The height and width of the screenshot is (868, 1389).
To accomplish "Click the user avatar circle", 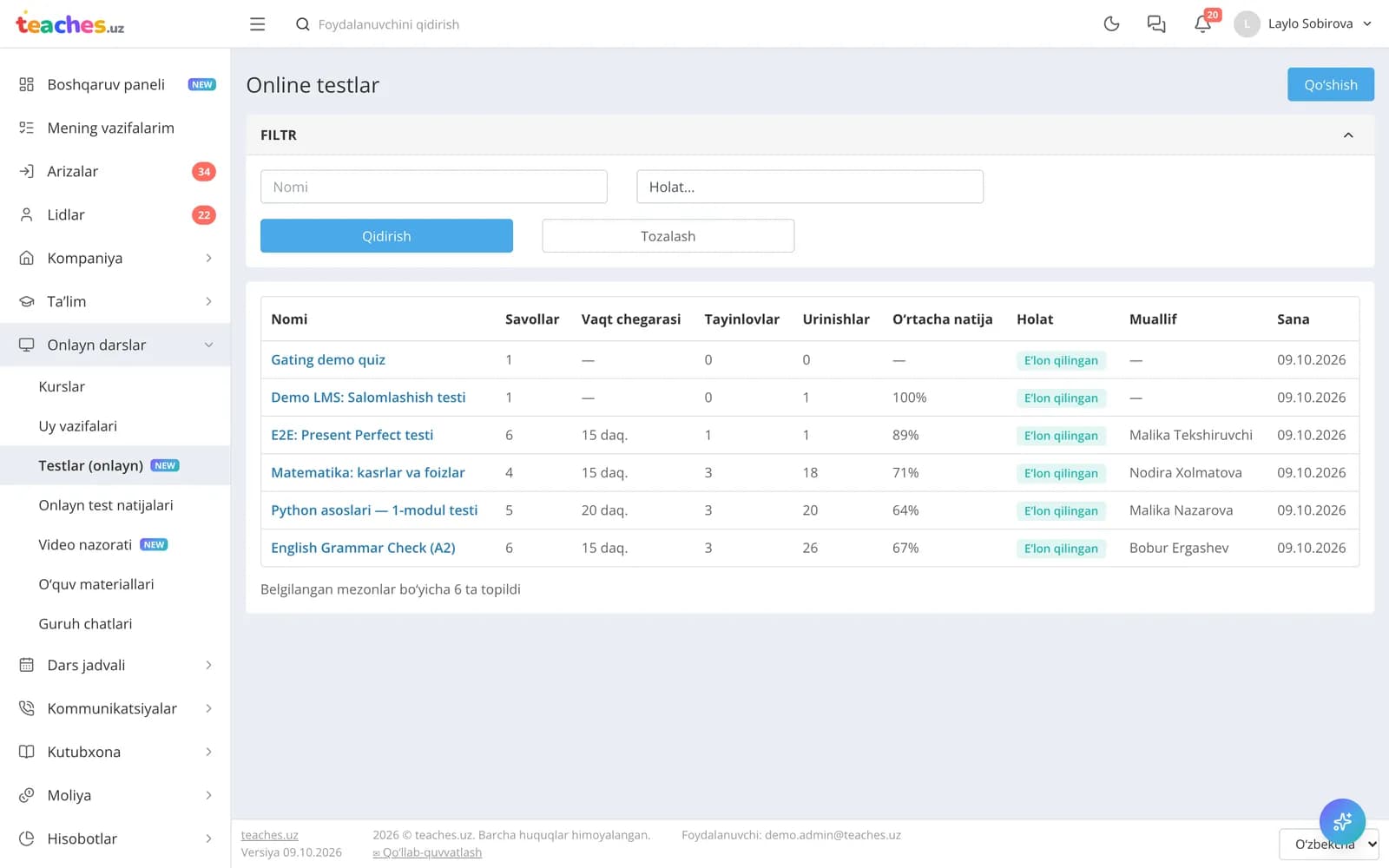I will 1247,24.
